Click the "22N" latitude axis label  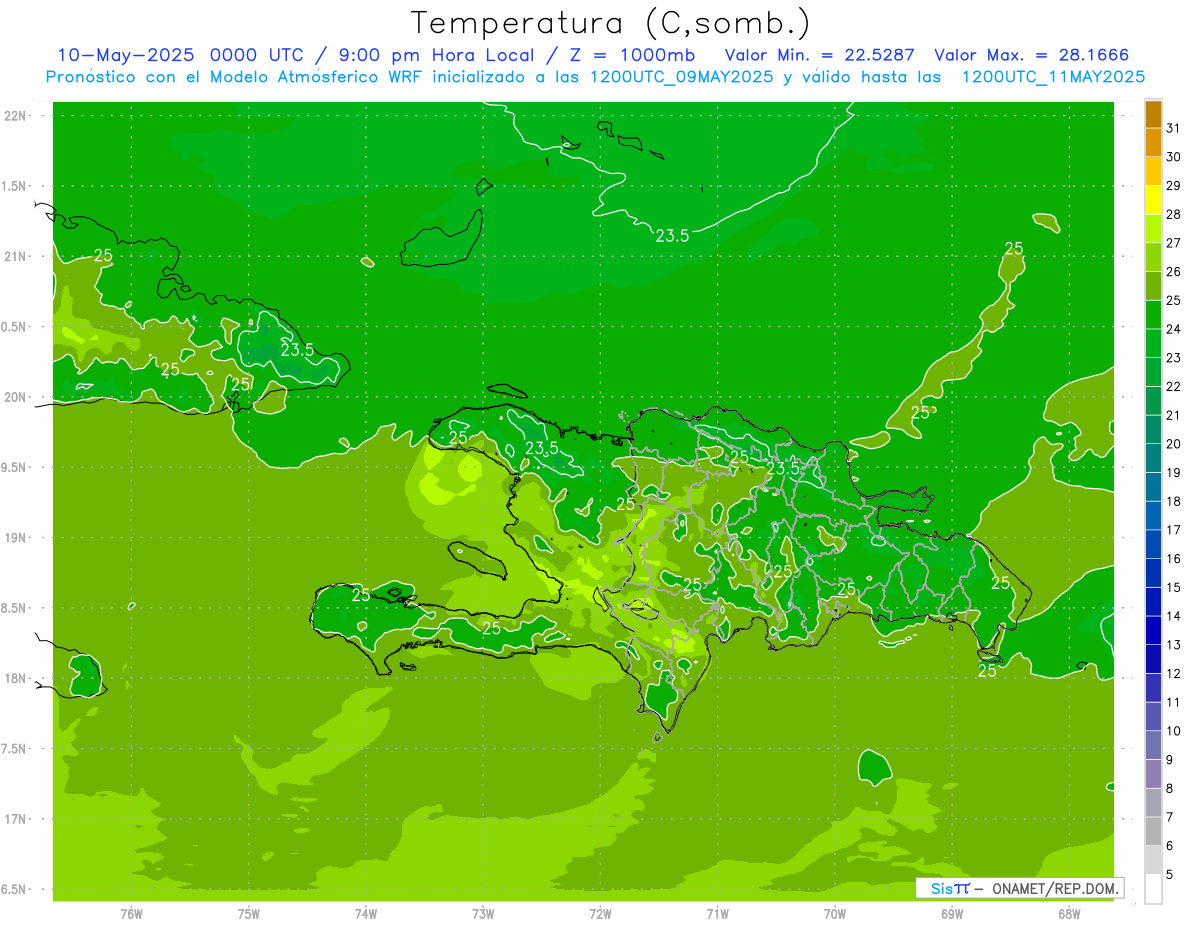pos(16,116)
